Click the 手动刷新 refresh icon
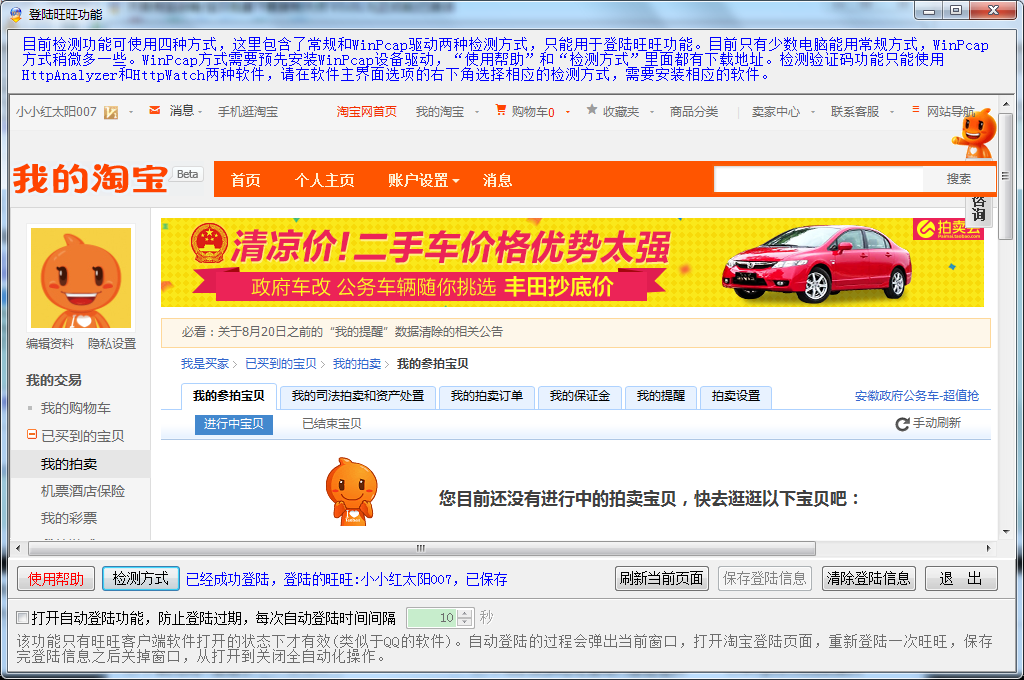1024x680 pixels. point(902,424)
